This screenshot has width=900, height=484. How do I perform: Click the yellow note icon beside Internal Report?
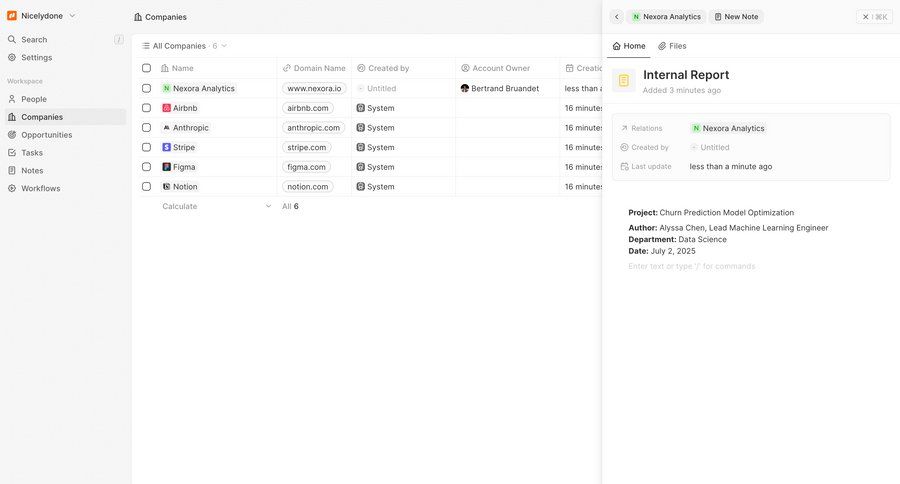click(x=624, y=81)
